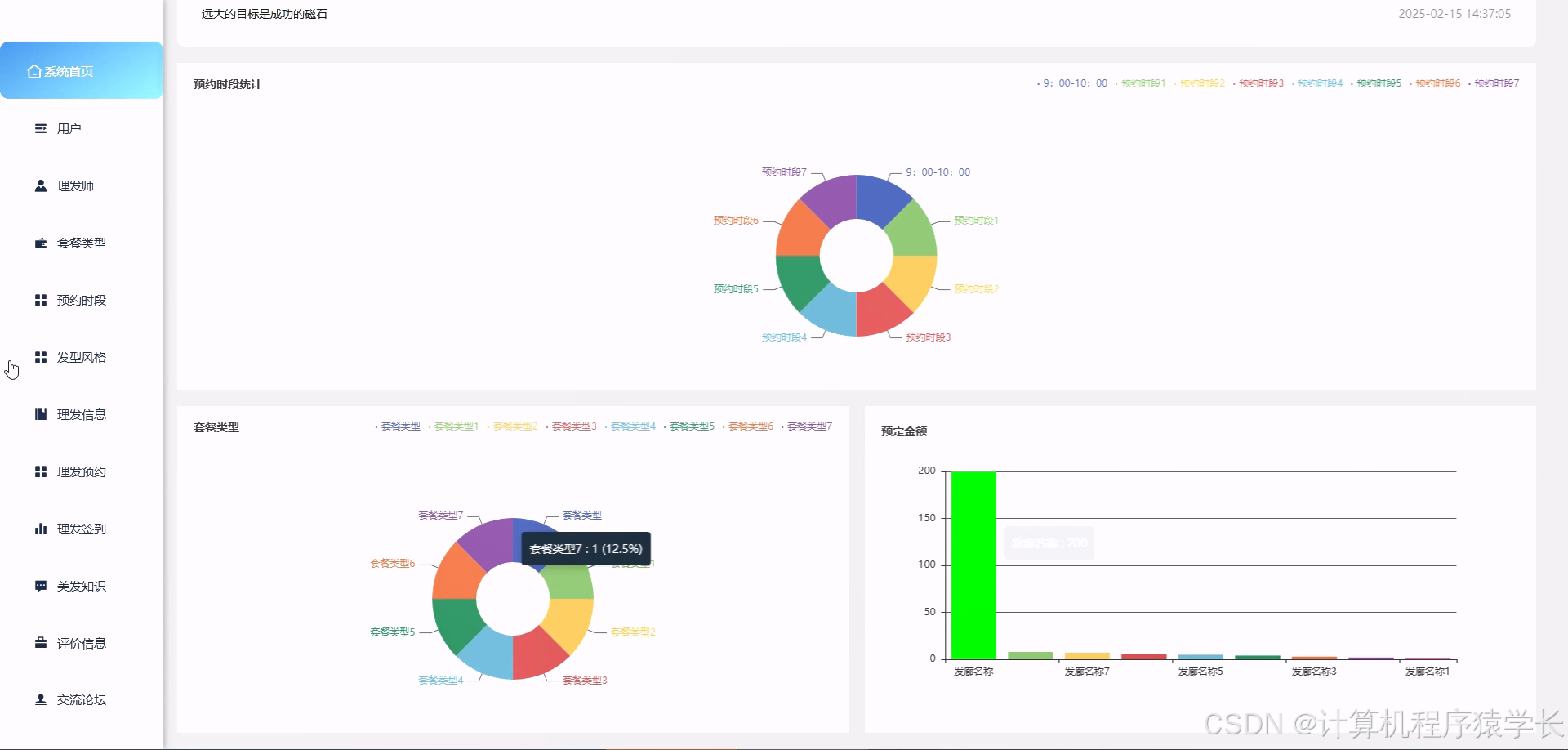Click the 套餐类型 wallet icon
The width and height of the screenshot is (1568, 750).
(41, 243)
